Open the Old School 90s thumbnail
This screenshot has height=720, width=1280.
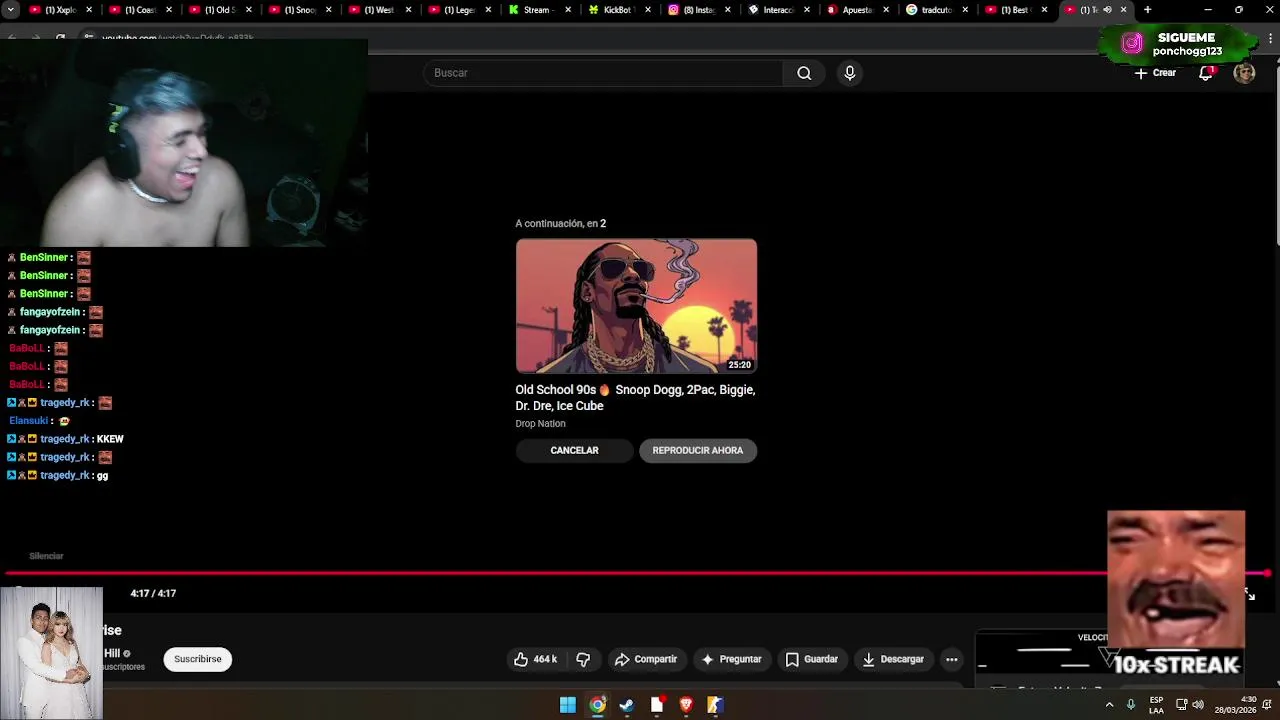pos(636,306)
